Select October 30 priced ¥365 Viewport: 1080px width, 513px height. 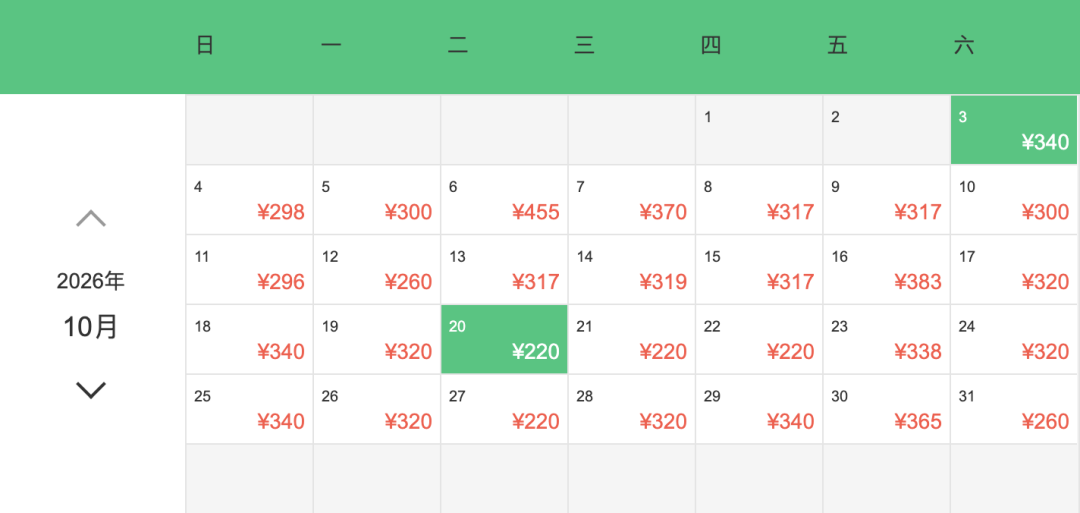pyautogui.click(x=886, y=410)
